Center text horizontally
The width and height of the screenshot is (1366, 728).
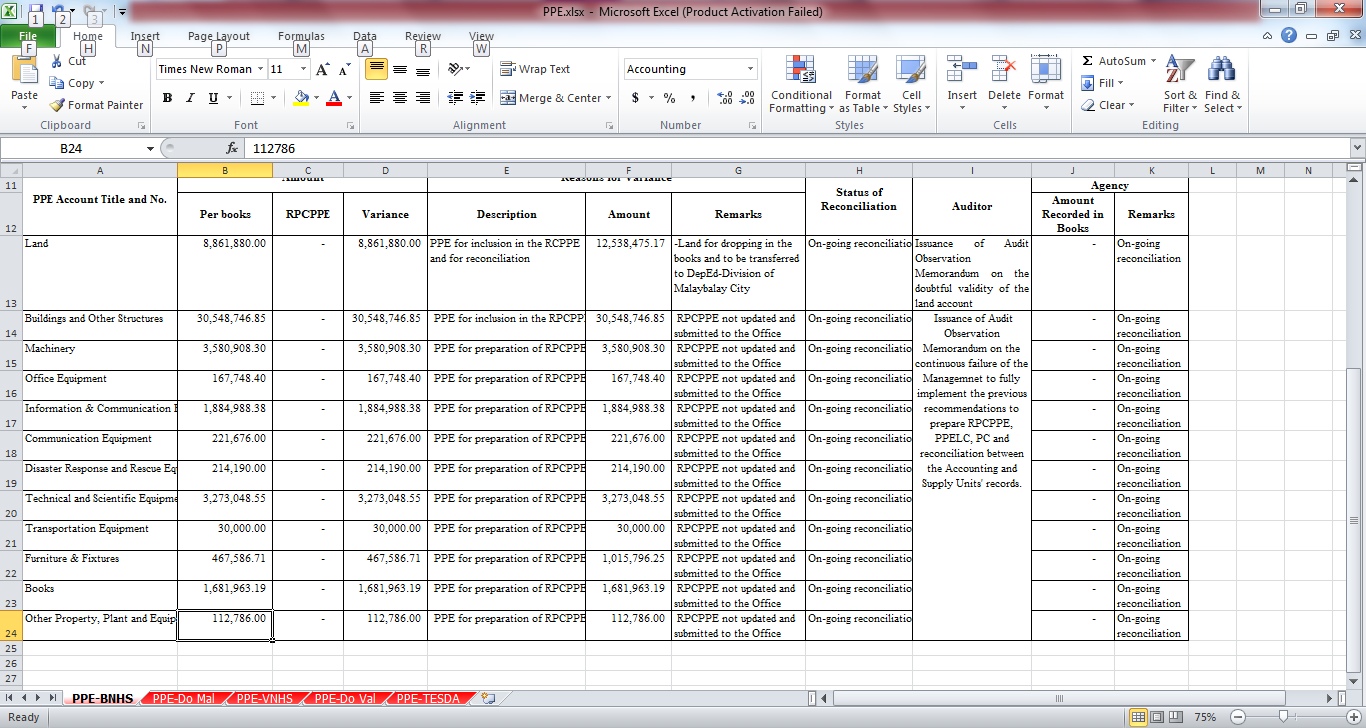(x=400, y=98)
